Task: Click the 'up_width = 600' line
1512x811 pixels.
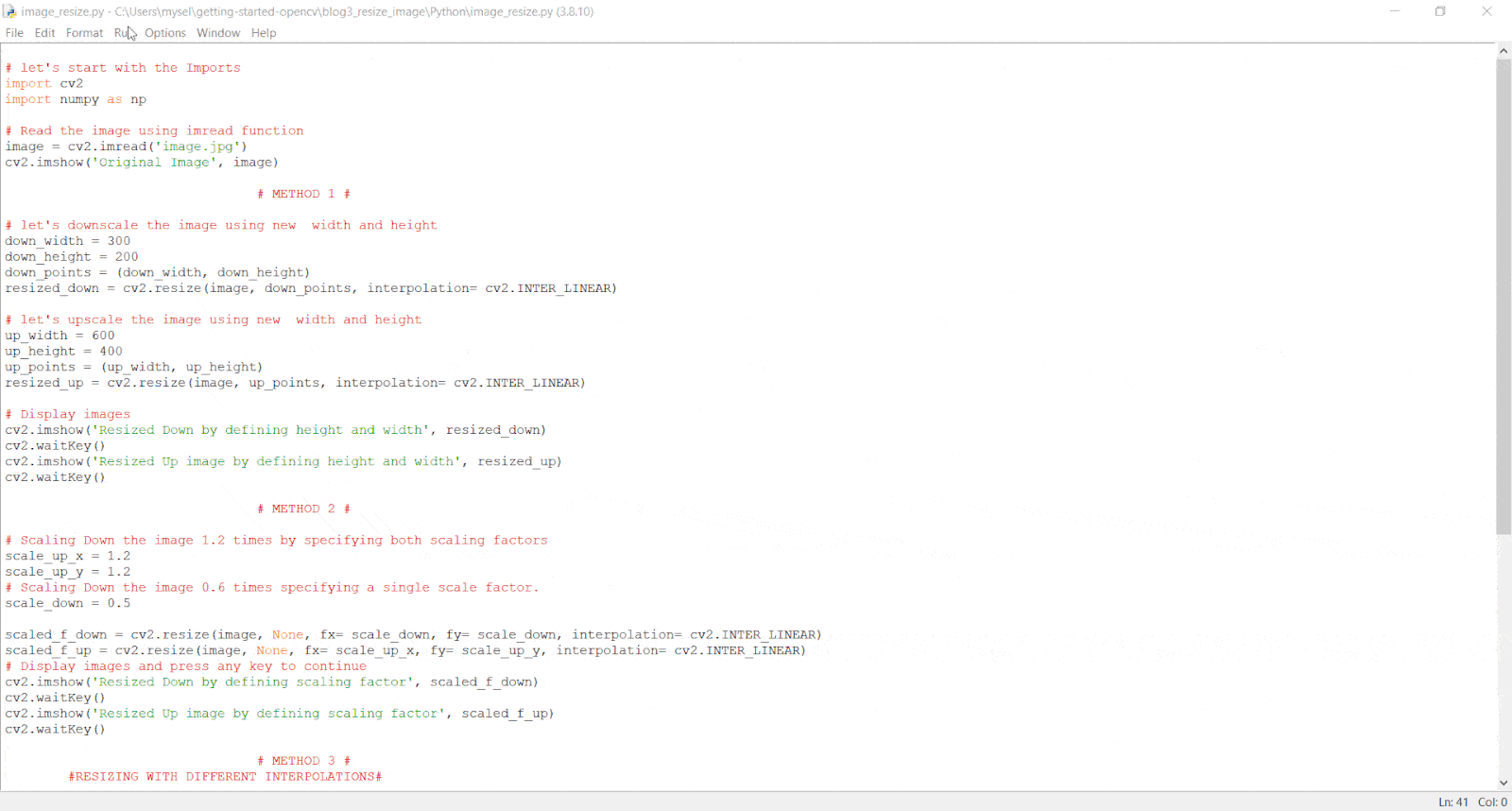Action: (60, 336)
